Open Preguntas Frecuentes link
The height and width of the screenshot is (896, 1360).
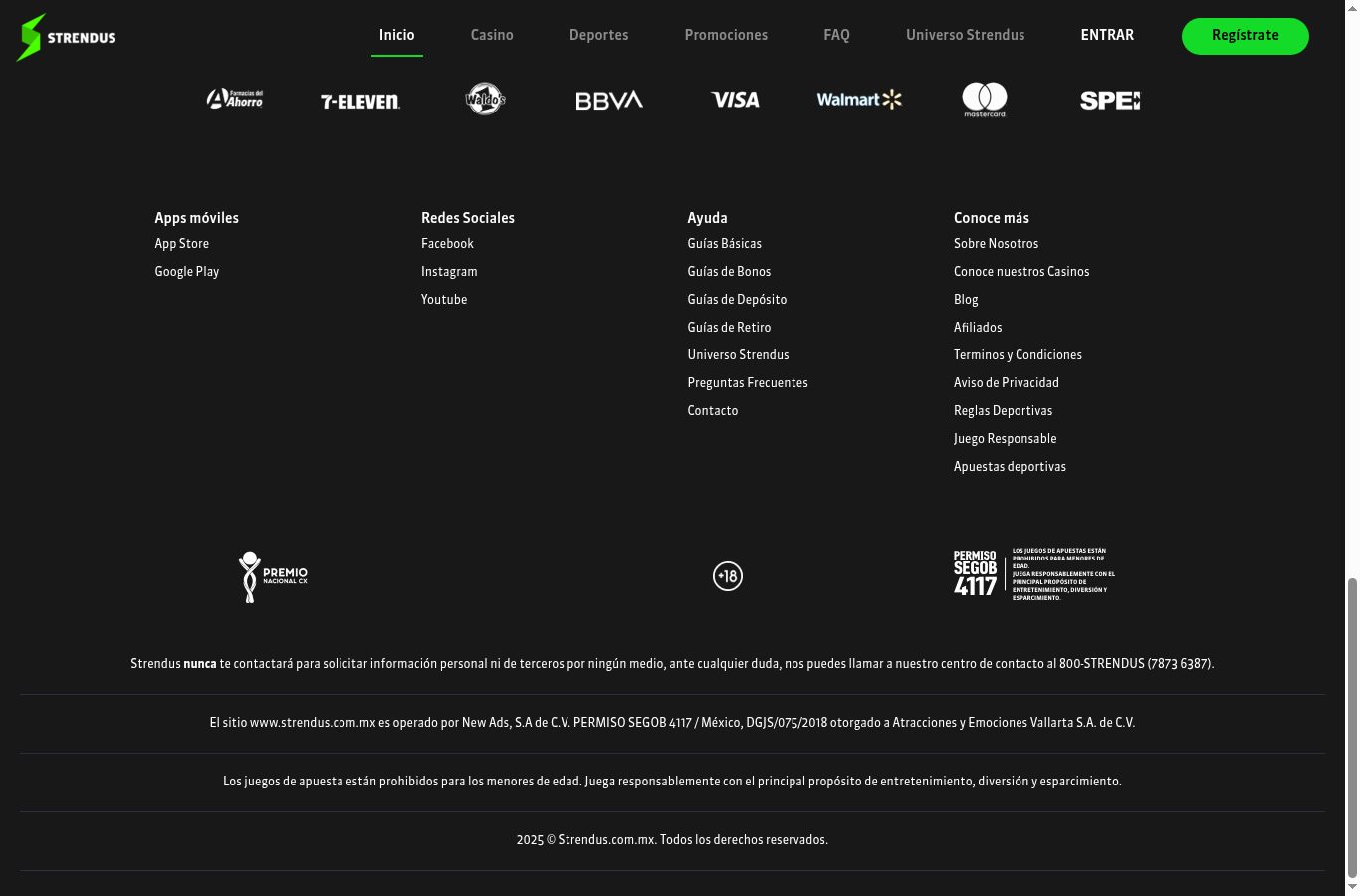(748, 383)
